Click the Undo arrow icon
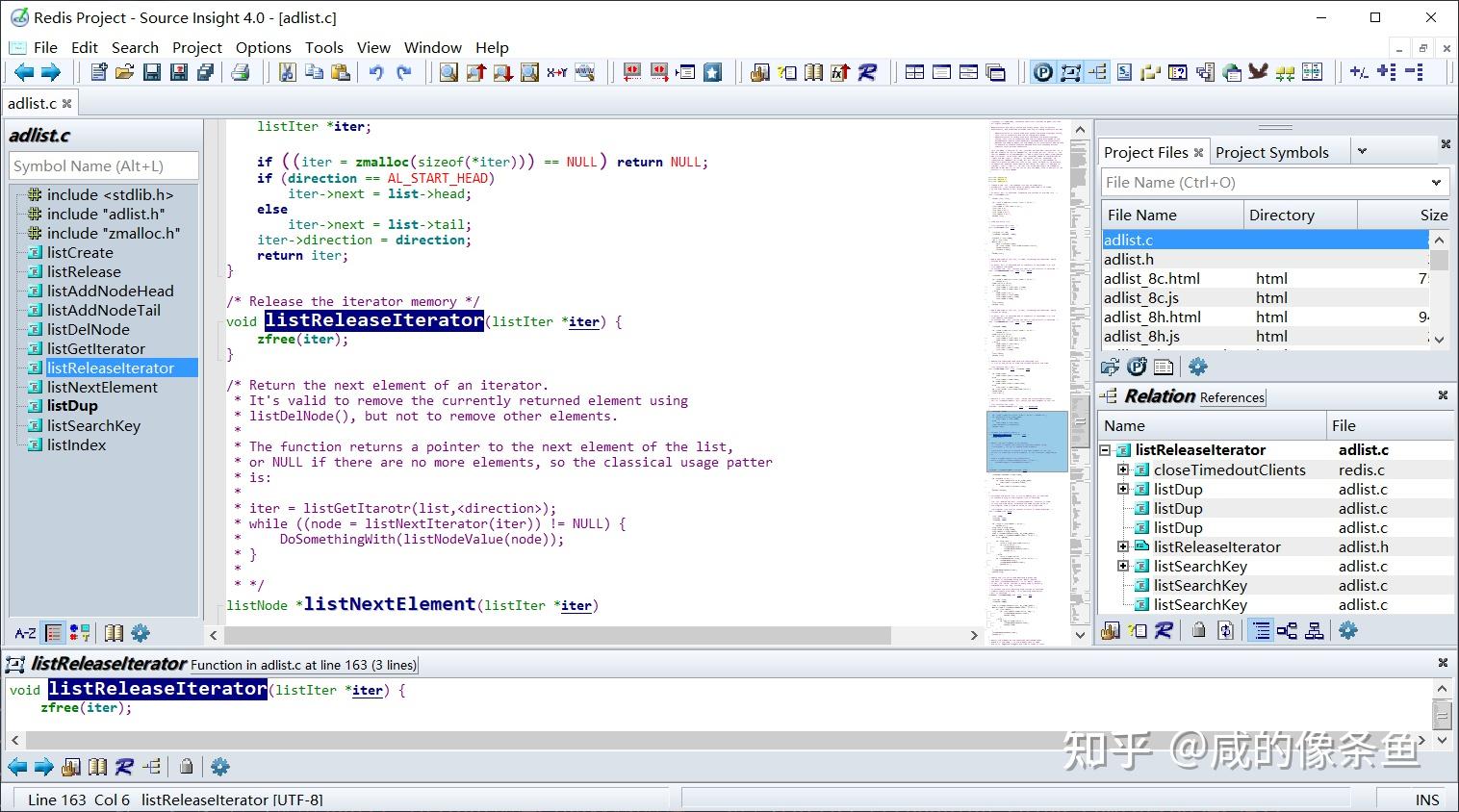1459x812 pixels. click(376, 72)
